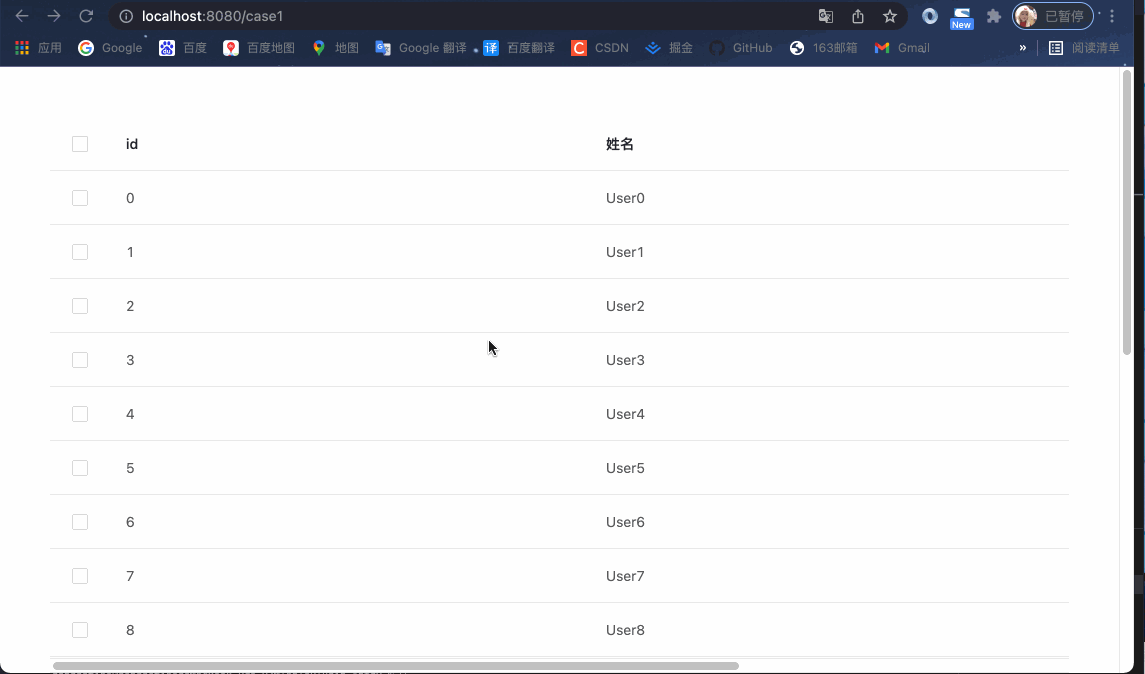This screenshot has width=1145, height=674.
Task: Open the CSDN bookmark
Action: 599,47
